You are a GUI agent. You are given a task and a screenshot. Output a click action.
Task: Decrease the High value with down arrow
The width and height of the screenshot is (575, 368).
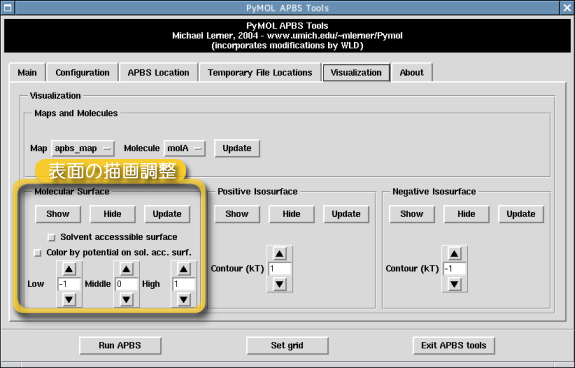point(183,299)
